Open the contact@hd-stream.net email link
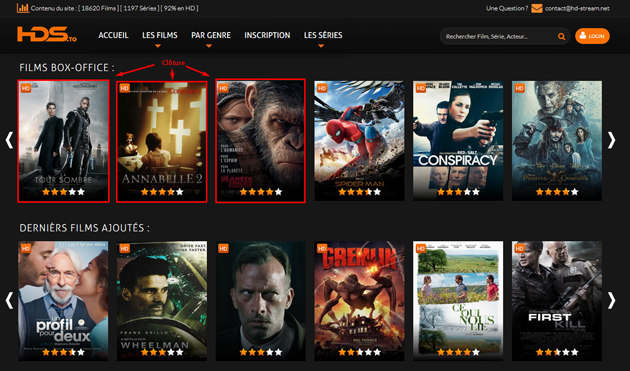630x371 pixels. pos(577,8)
